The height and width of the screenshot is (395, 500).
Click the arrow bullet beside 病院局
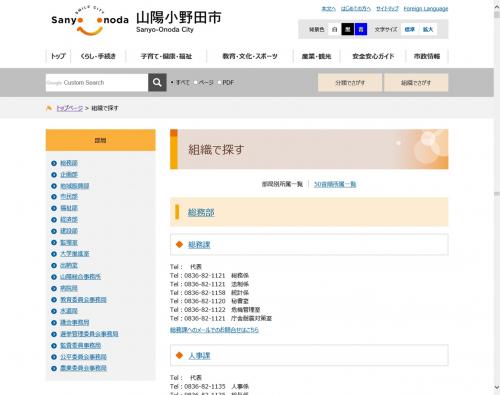pos(54,288)
